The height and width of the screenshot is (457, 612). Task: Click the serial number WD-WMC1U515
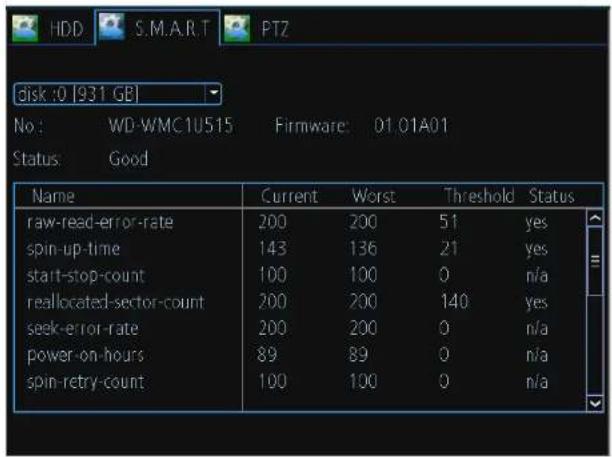coord(171,126)
